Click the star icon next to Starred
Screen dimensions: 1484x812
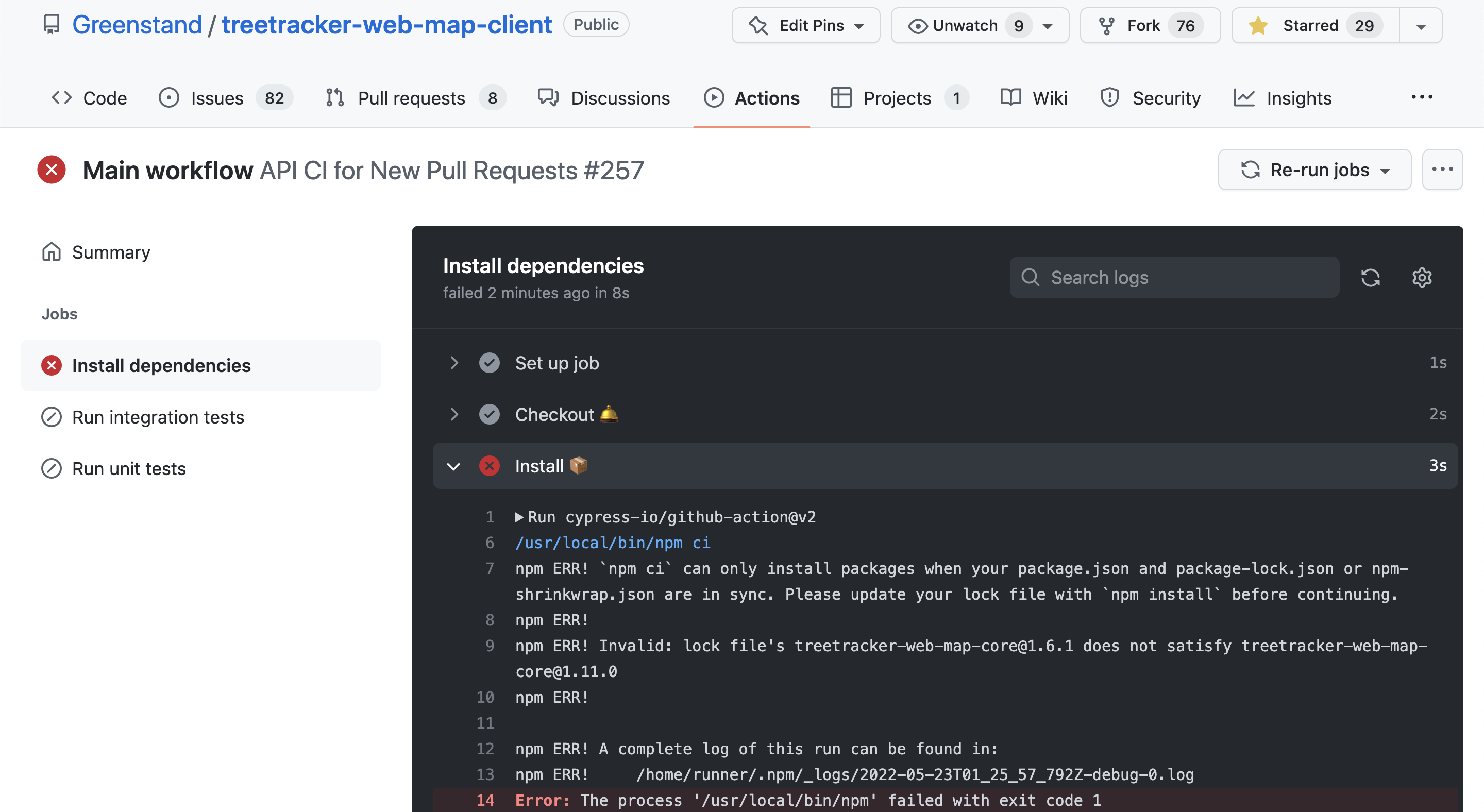(1258, 25)
